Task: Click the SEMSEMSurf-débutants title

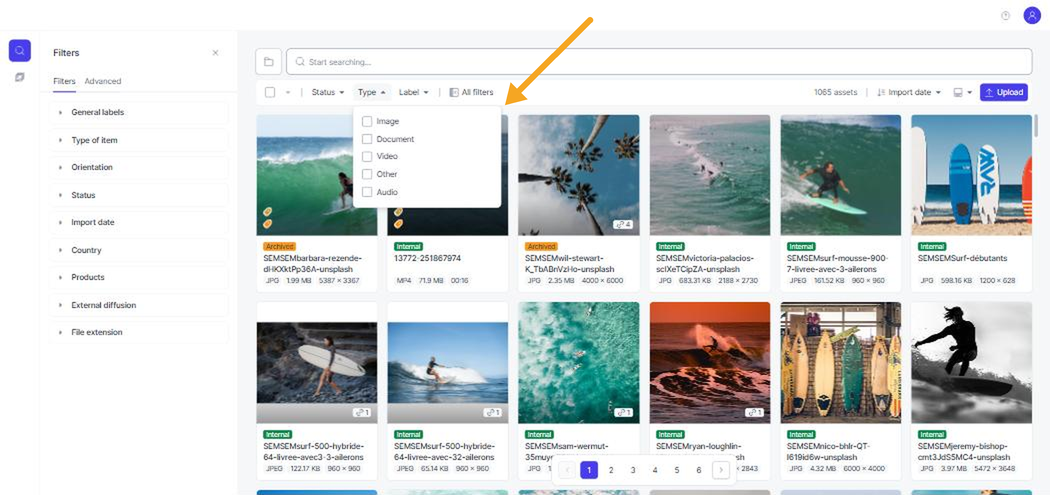Action: pyautogui.click(x=962, y=258)
